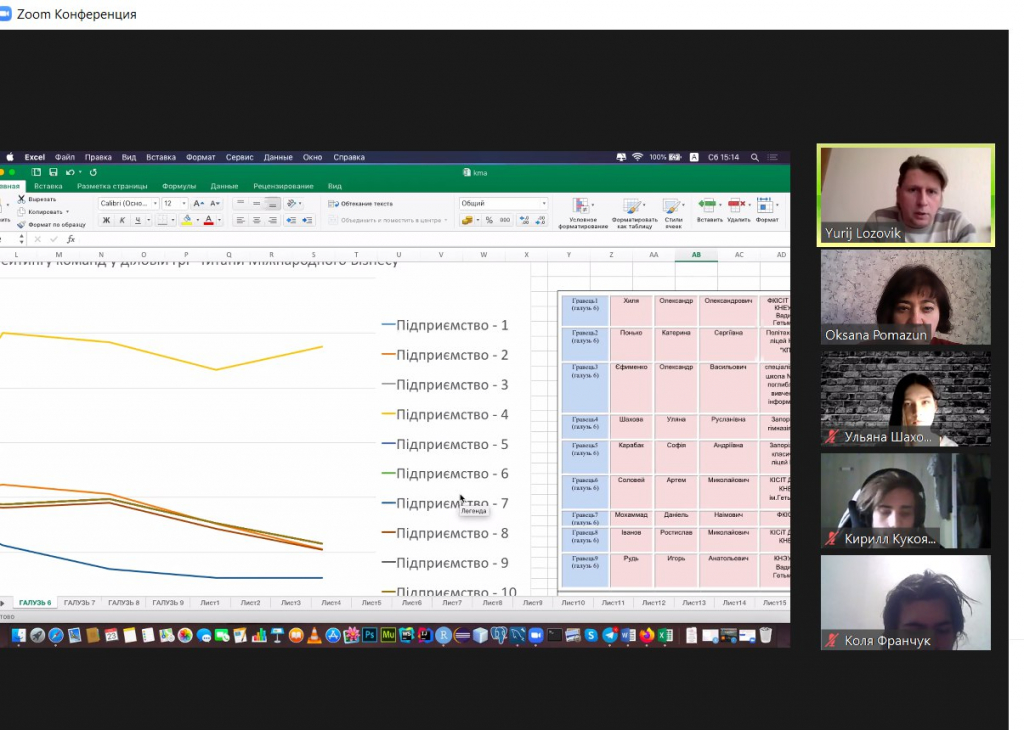
Task: Apply percent style with the % icon
Action: [x=489, y=221]
